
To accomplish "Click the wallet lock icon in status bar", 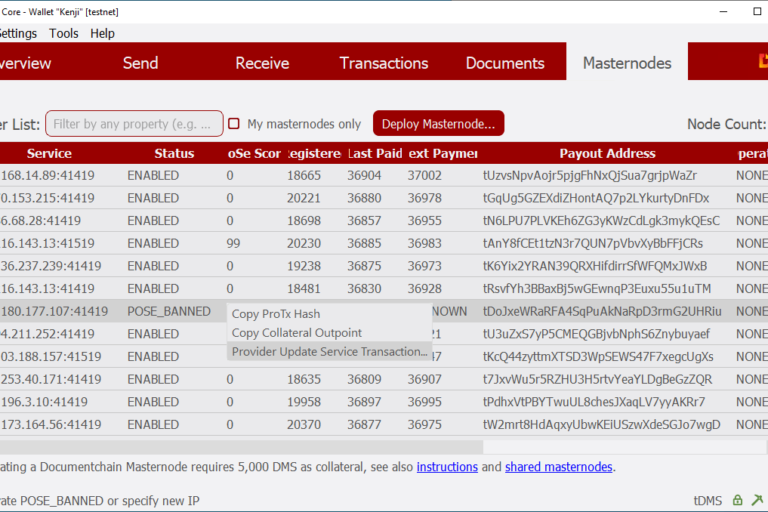I will (737, 499).
